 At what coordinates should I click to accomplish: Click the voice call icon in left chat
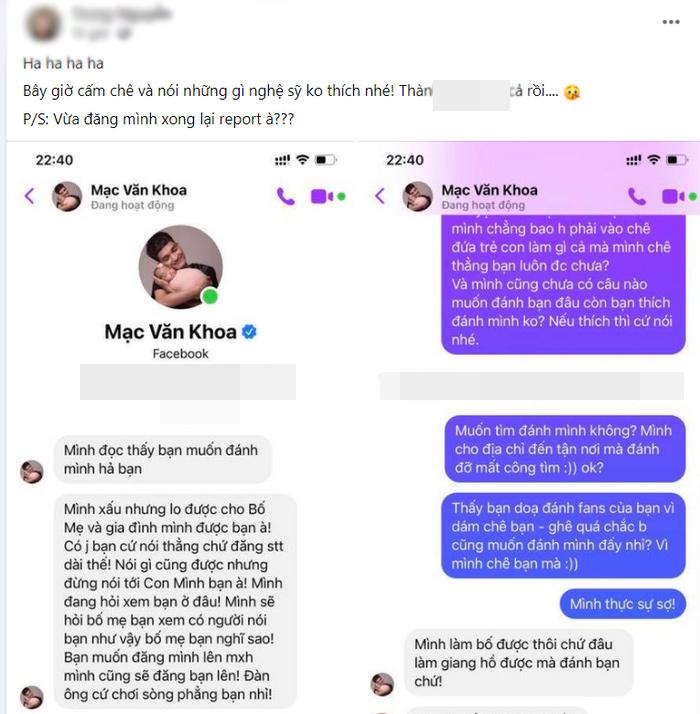286,197
